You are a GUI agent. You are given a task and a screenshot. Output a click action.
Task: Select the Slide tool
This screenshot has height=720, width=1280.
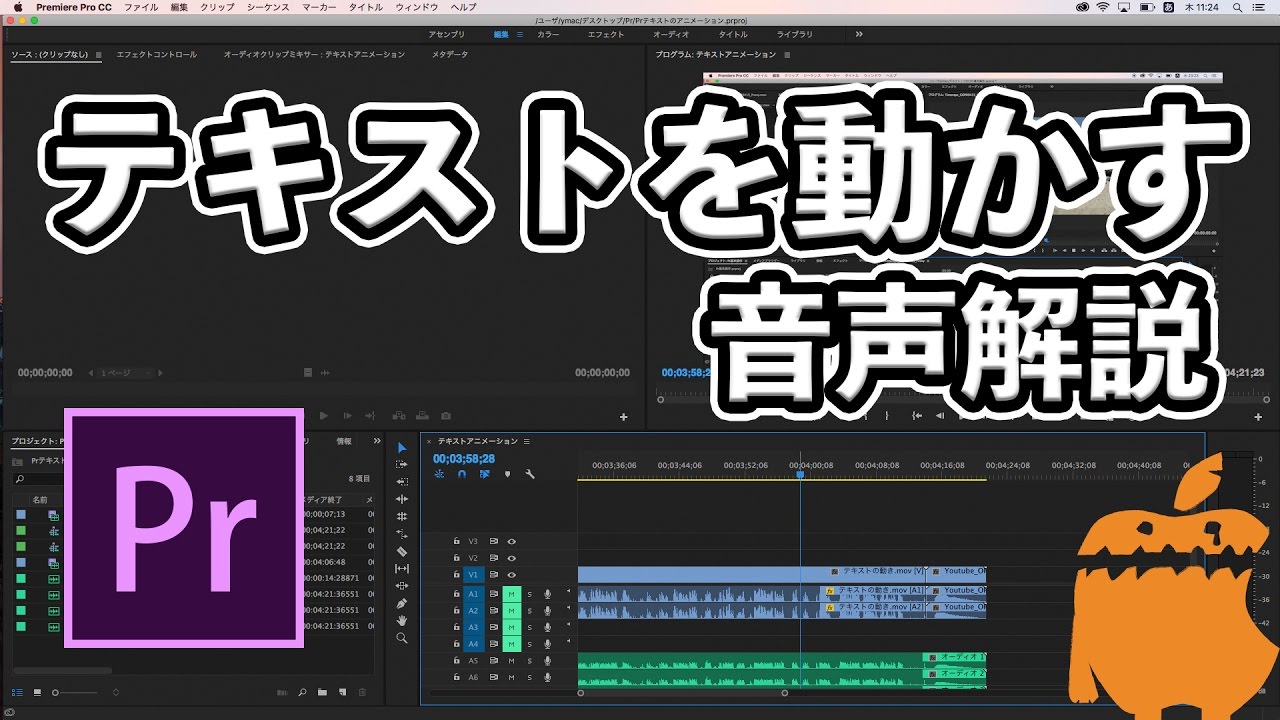[x=402, y=585]
